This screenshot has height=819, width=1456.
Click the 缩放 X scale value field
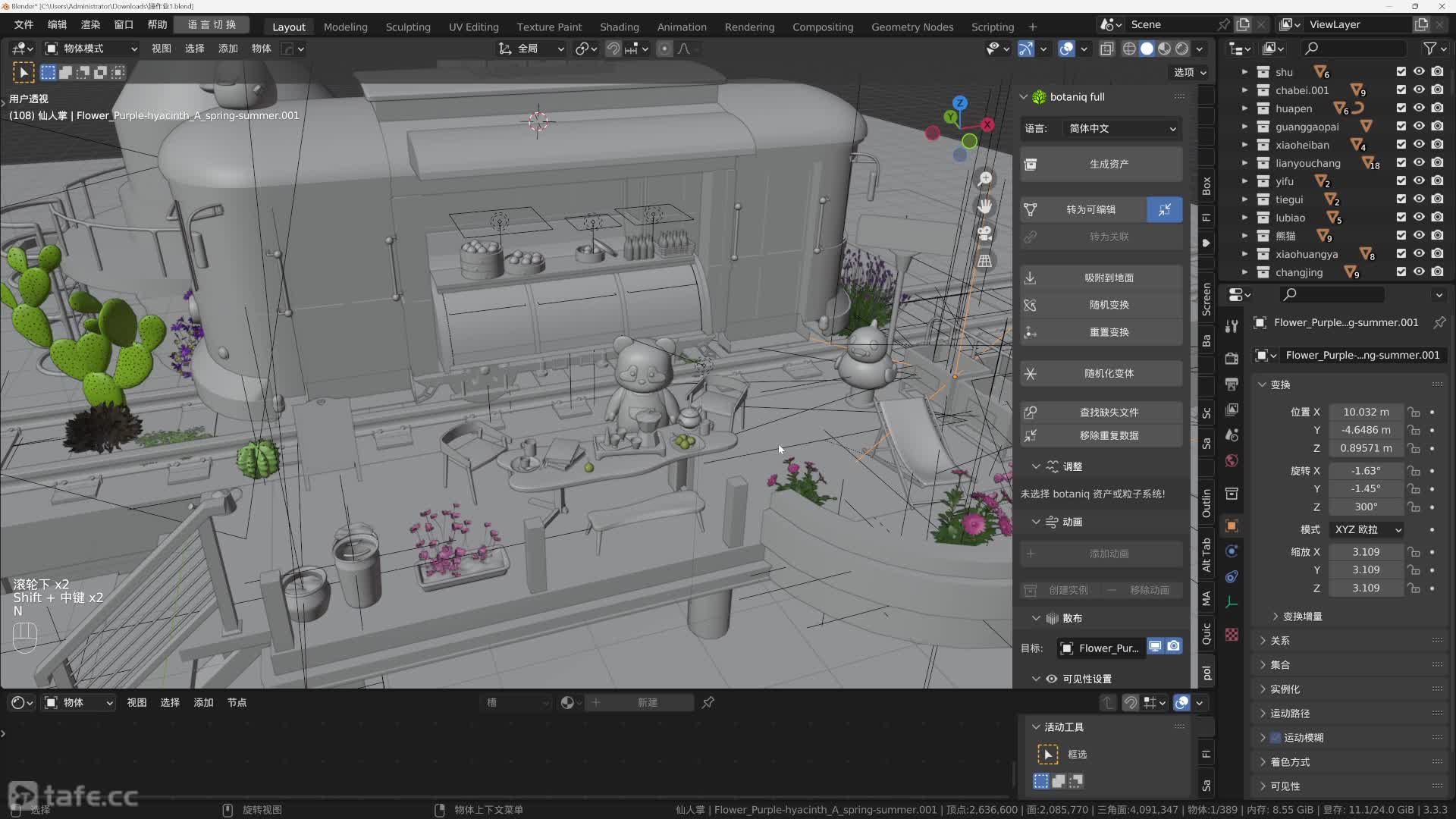click(x=1366, y=552)
